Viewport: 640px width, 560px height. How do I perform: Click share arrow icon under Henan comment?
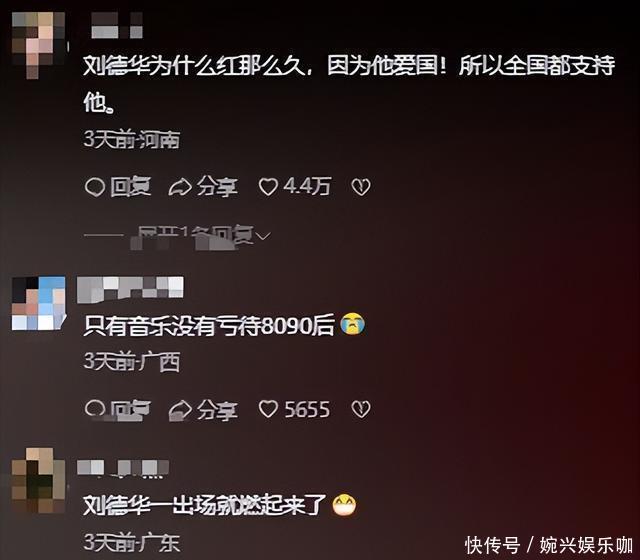pos(180,187)
